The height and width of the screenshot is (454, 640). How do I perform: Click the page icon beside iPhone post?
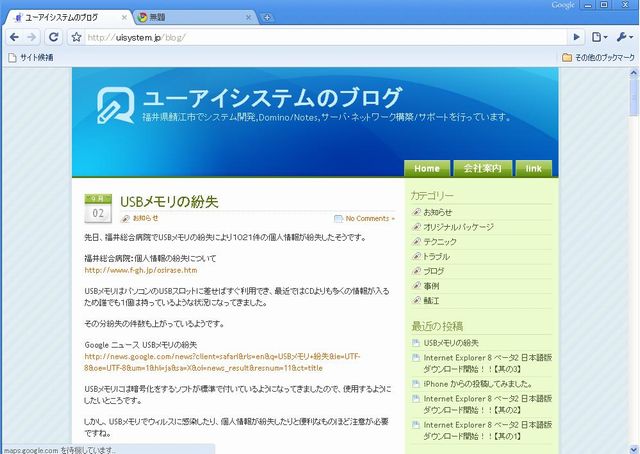pos(416,384)
